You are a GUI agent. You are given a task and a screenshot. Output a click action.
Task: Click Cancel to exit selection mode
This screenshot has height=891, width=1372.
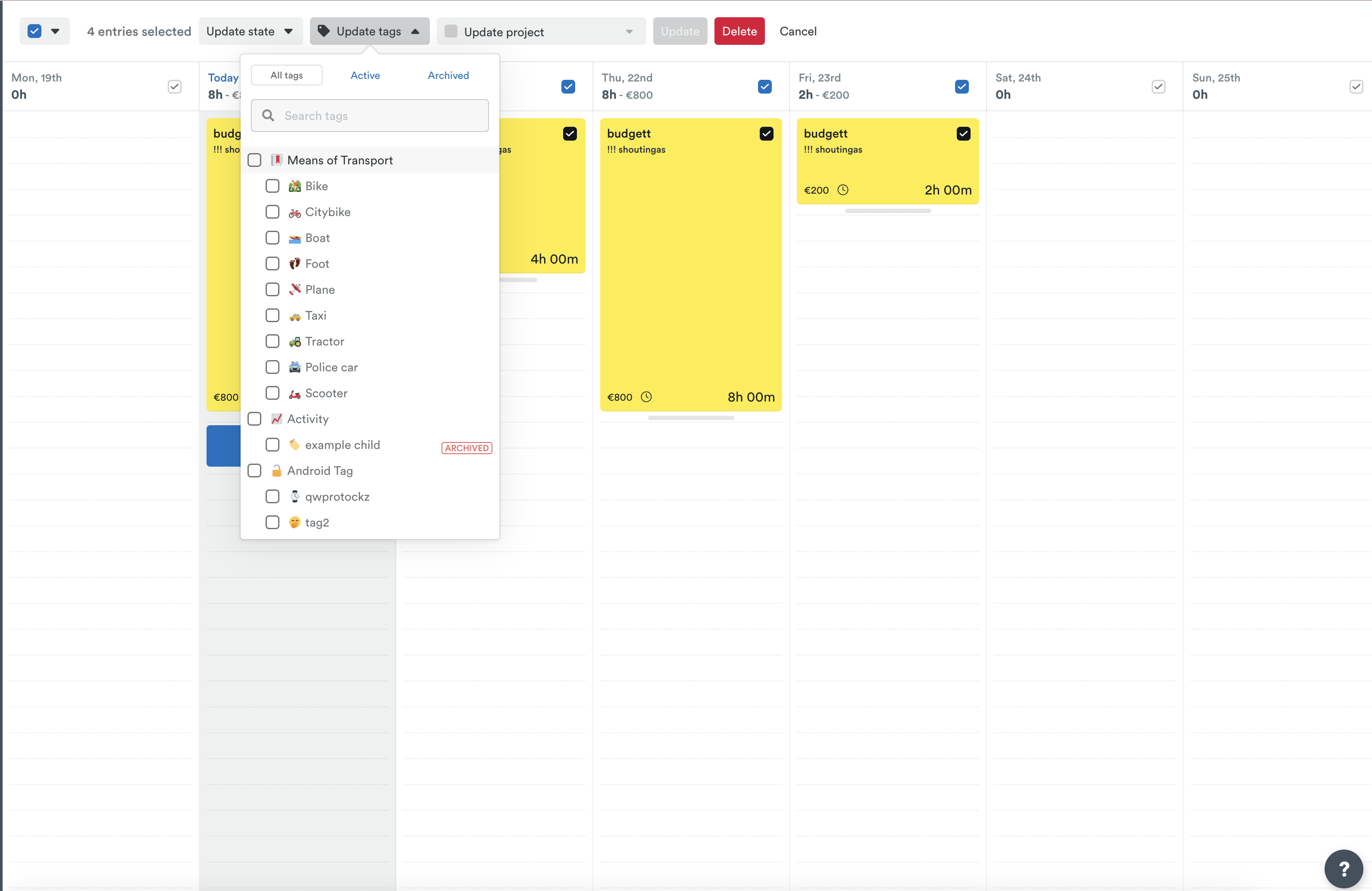coord(798,31)
